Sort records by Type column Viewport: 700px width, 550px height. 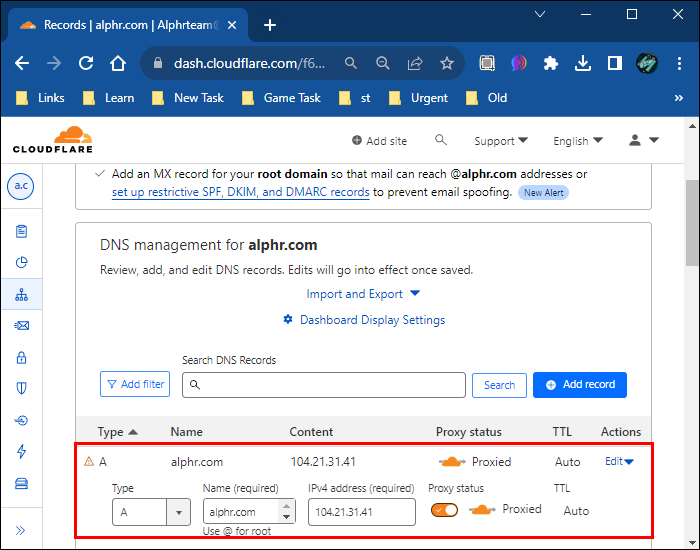point(117,432)
